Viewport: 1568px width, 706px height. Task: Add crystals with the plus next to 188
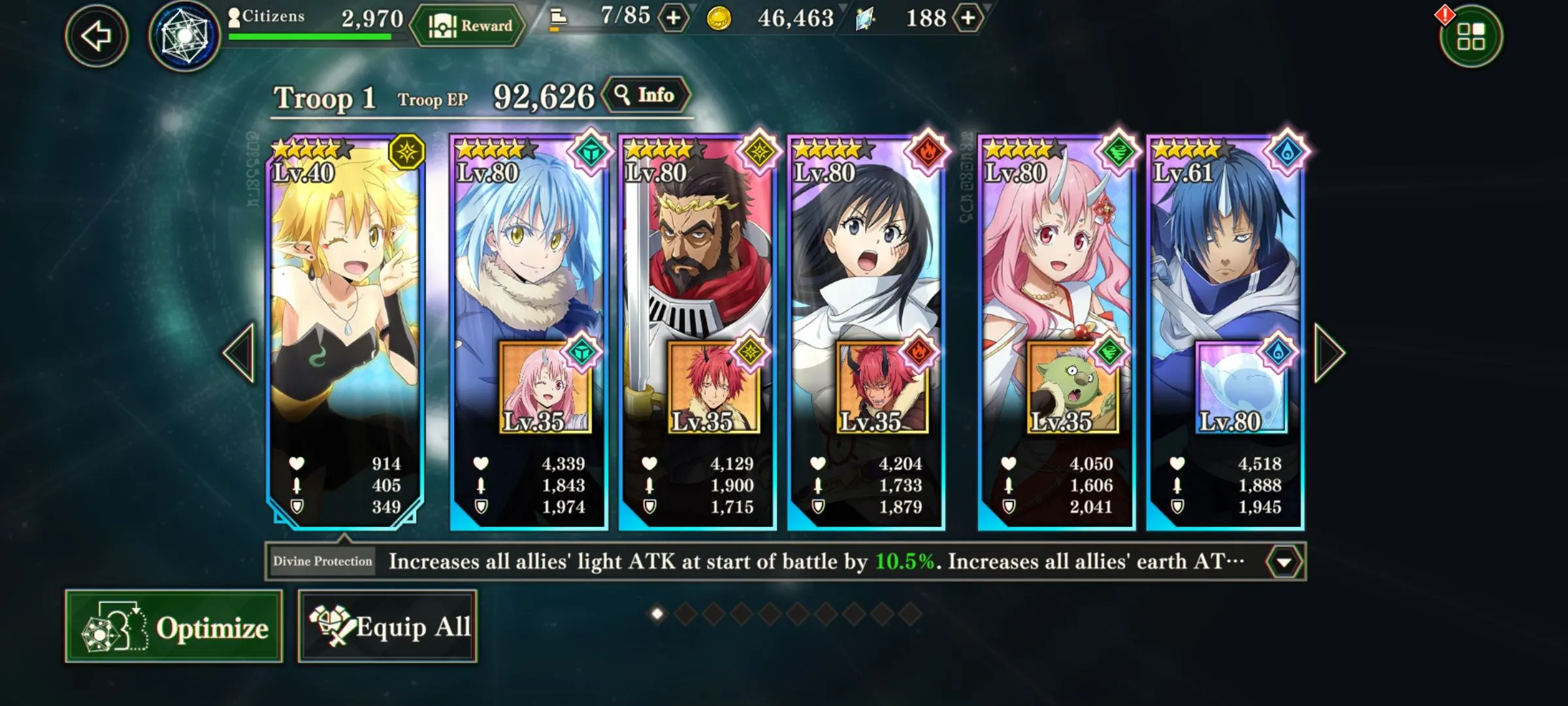(x=968, y=18)
